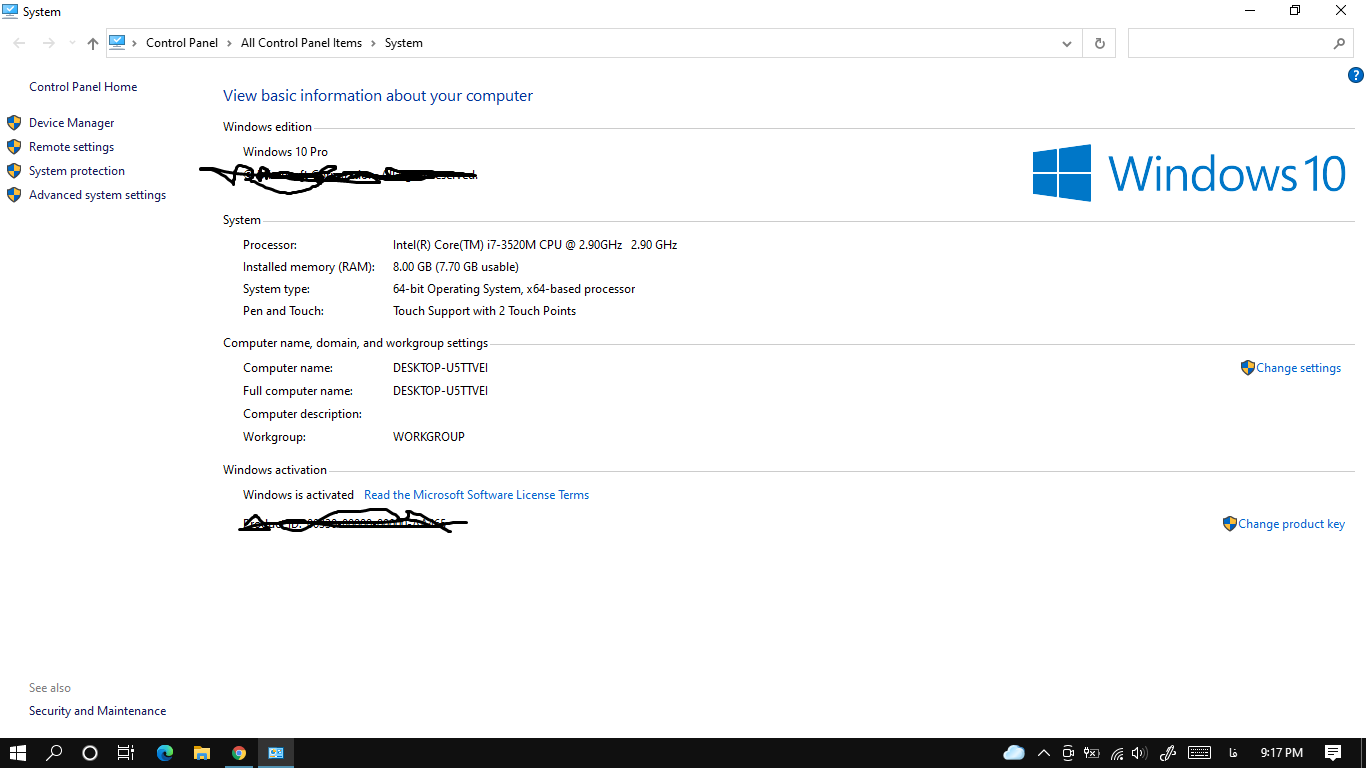Open the touch keyboard icon
The width and height of the screenshot is (1366, 768).
tap(1200, 753)
